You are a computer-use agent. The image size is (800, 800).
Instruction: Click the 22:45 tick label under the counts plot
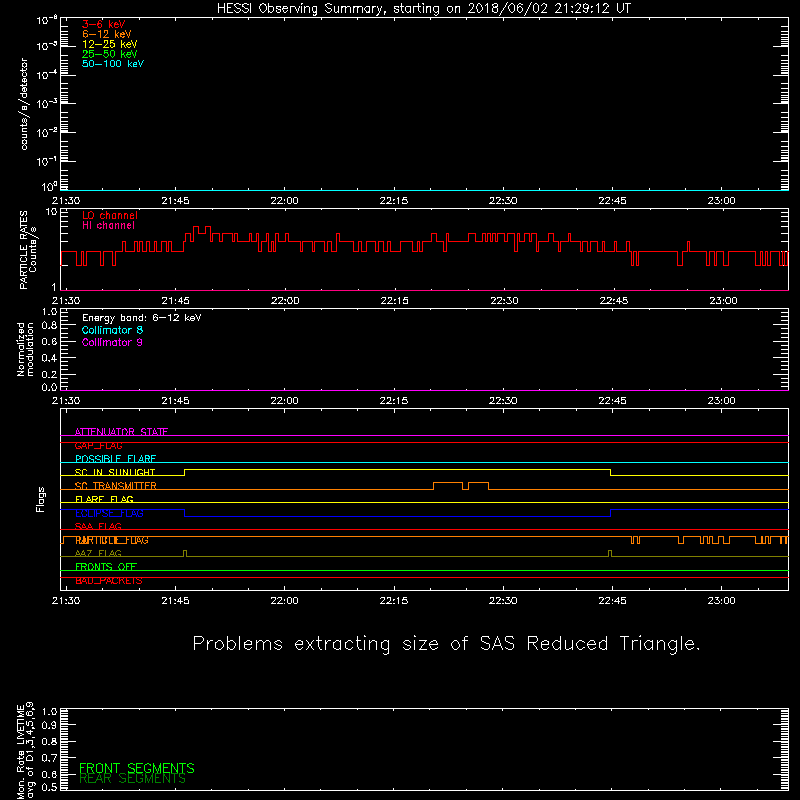coord(612,201)
